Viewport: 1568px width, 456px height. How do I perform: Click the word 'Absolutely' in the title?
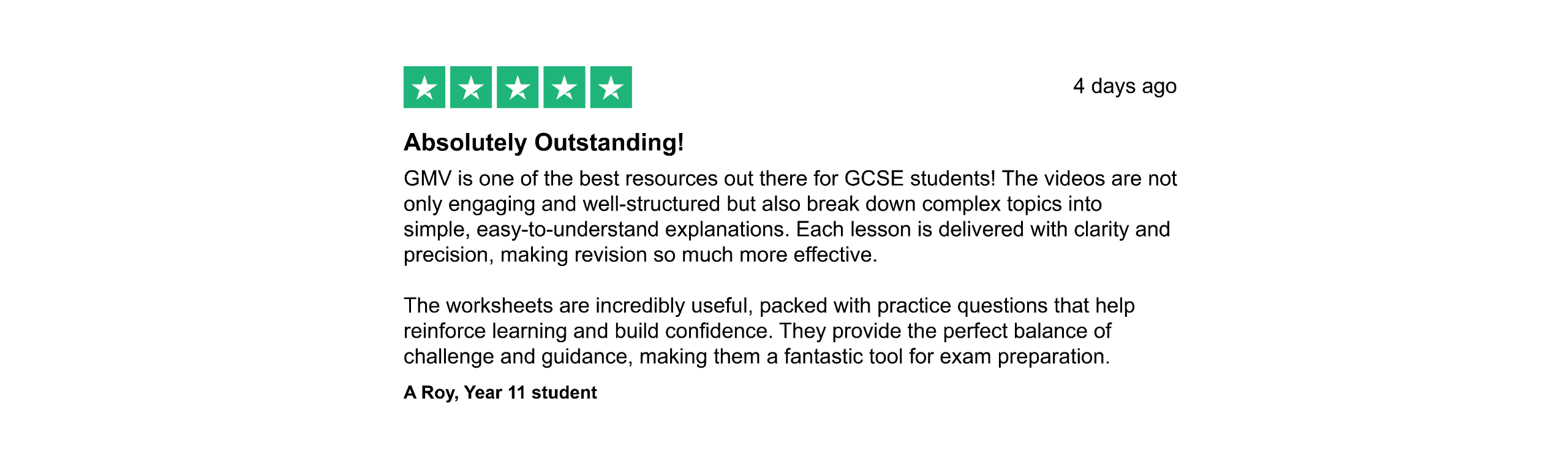point(466,143)
